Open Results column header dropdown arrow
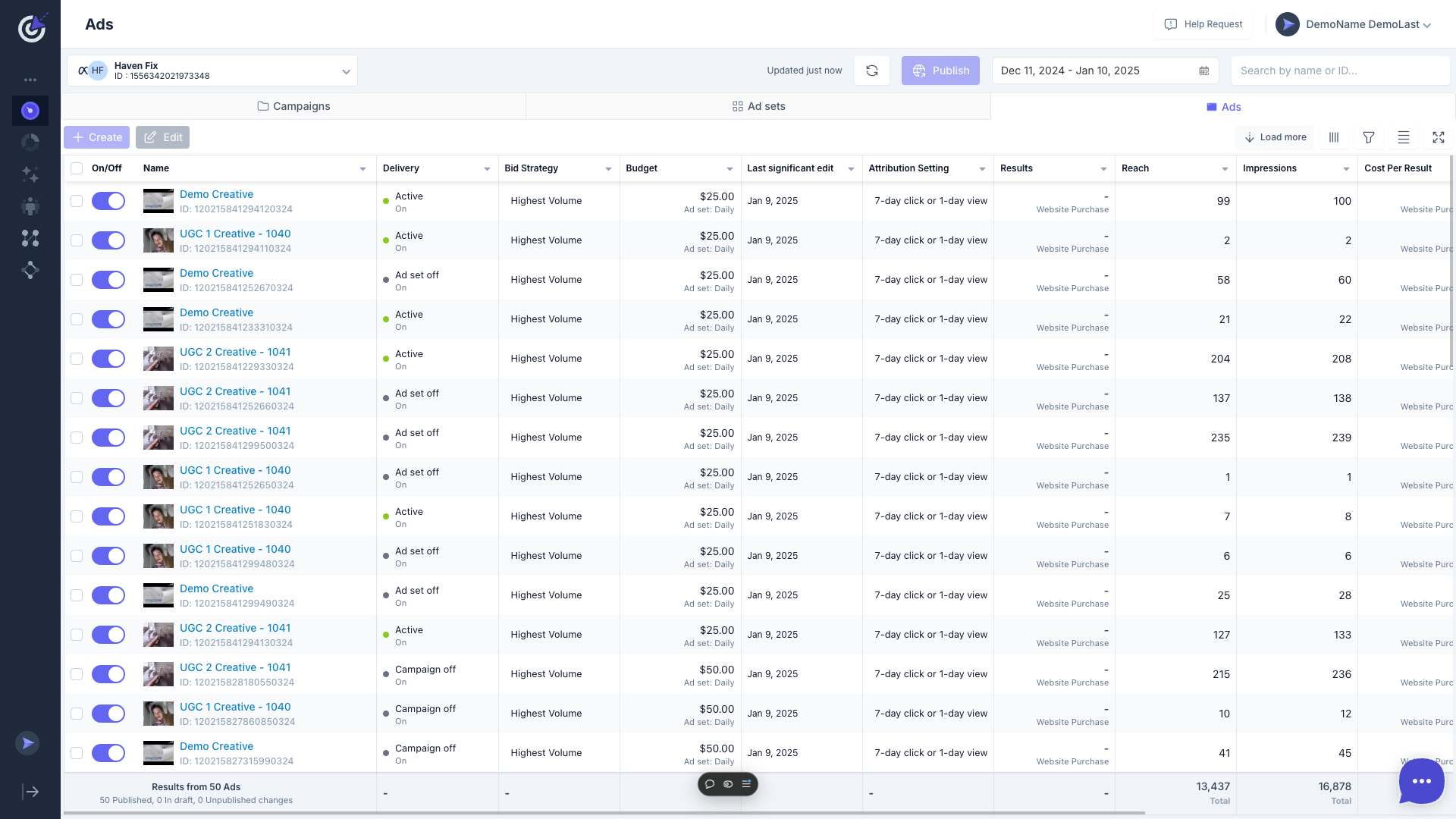This screenshot has height=819, width=1456. (x=1103, y=168)
